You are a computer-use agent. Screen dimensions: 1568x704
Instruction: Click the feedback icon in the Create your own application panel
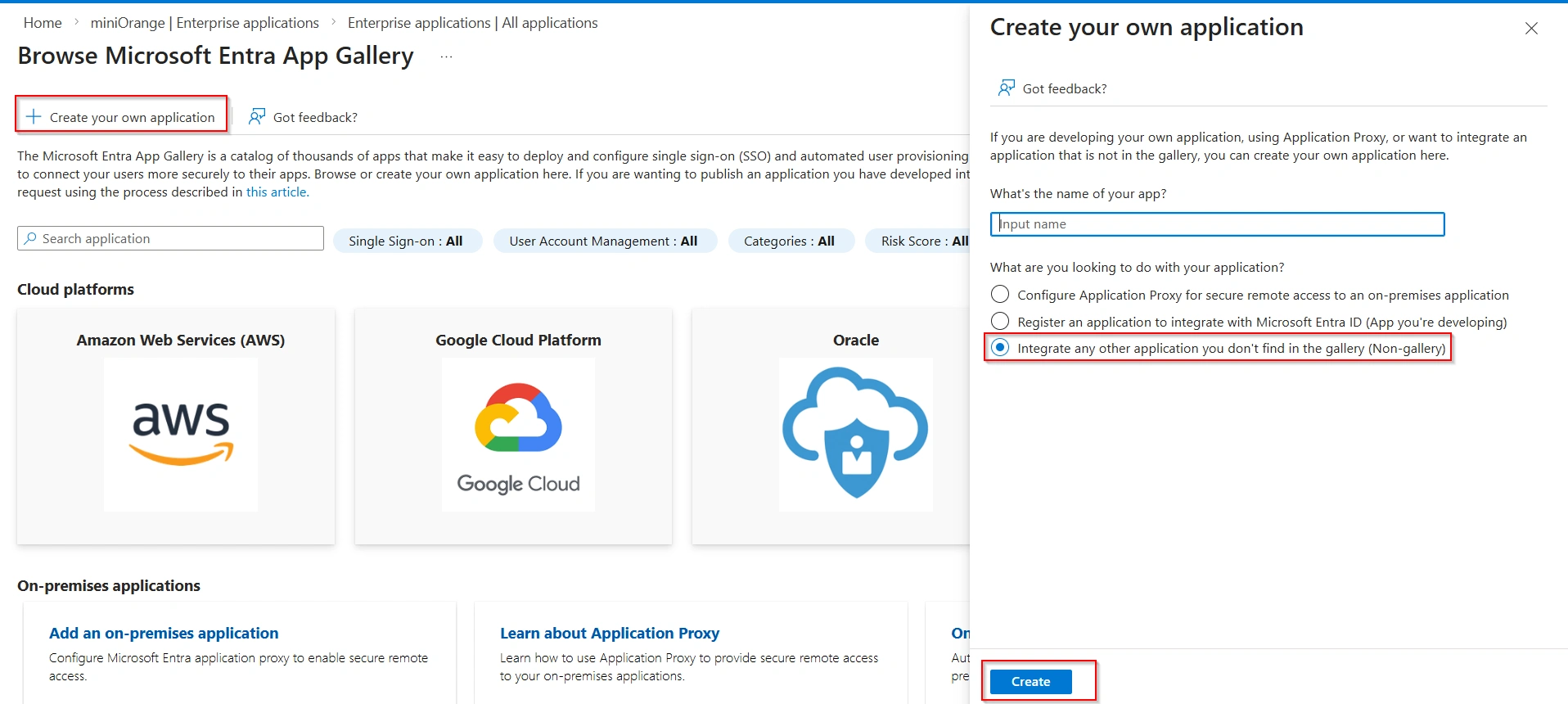(1007, 88)
